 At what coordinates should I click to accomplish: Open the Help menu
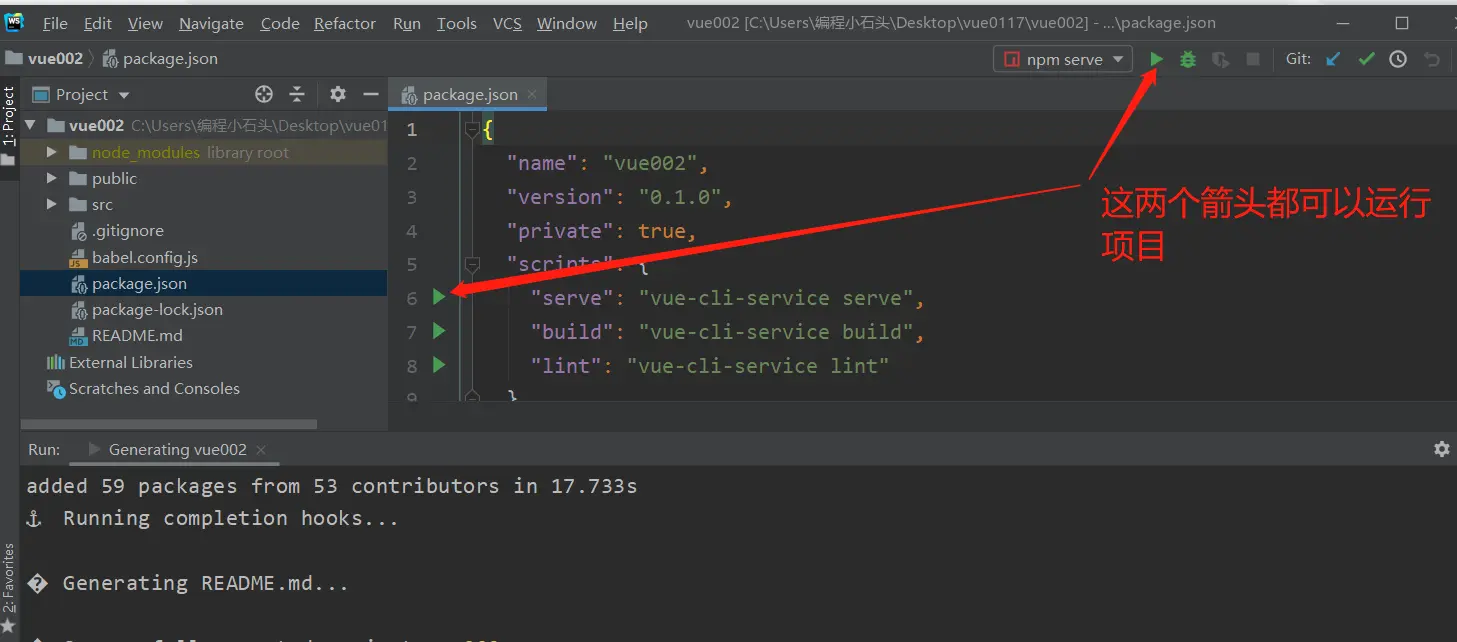pyautogui.click(x=630, y=23)
